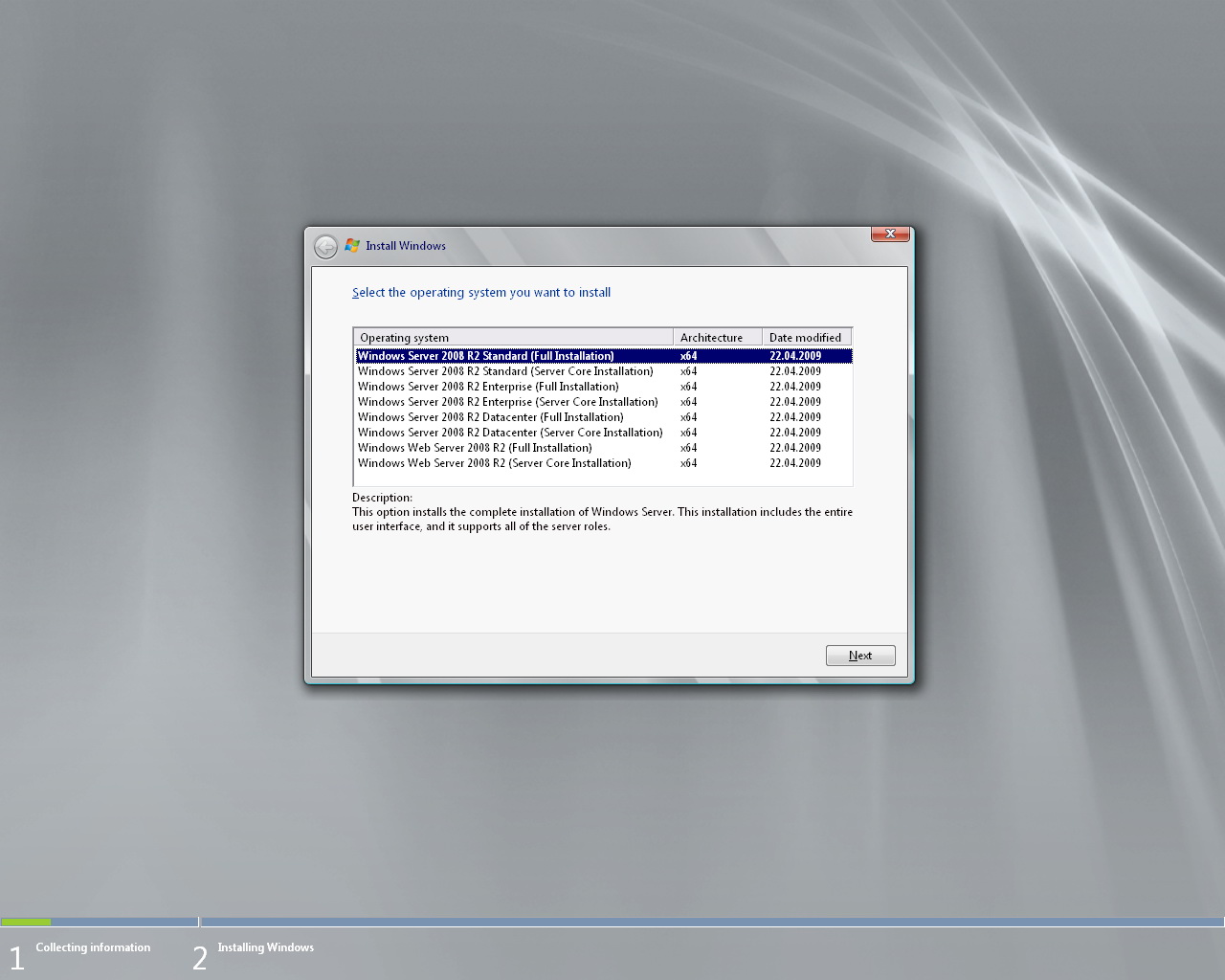Image resolution: width=1225 pixels, height=980 pixels.
Task: Click the back arrow button
Action: tap(325, 247)
